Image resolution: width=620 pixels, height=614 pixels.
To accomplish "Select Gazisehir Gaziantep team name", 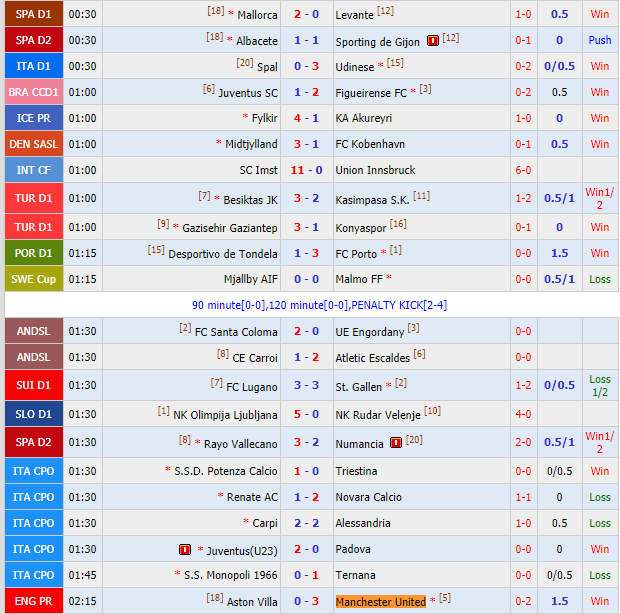I will click(x=230, y=229).
